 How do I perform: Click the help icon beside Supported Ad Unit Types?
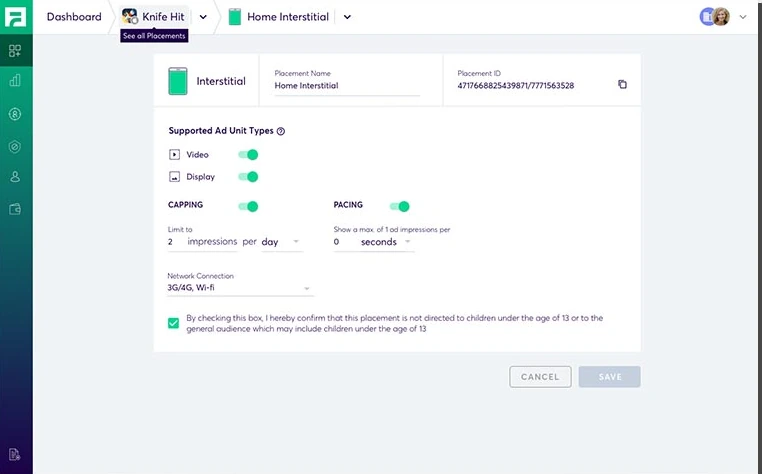281,131
